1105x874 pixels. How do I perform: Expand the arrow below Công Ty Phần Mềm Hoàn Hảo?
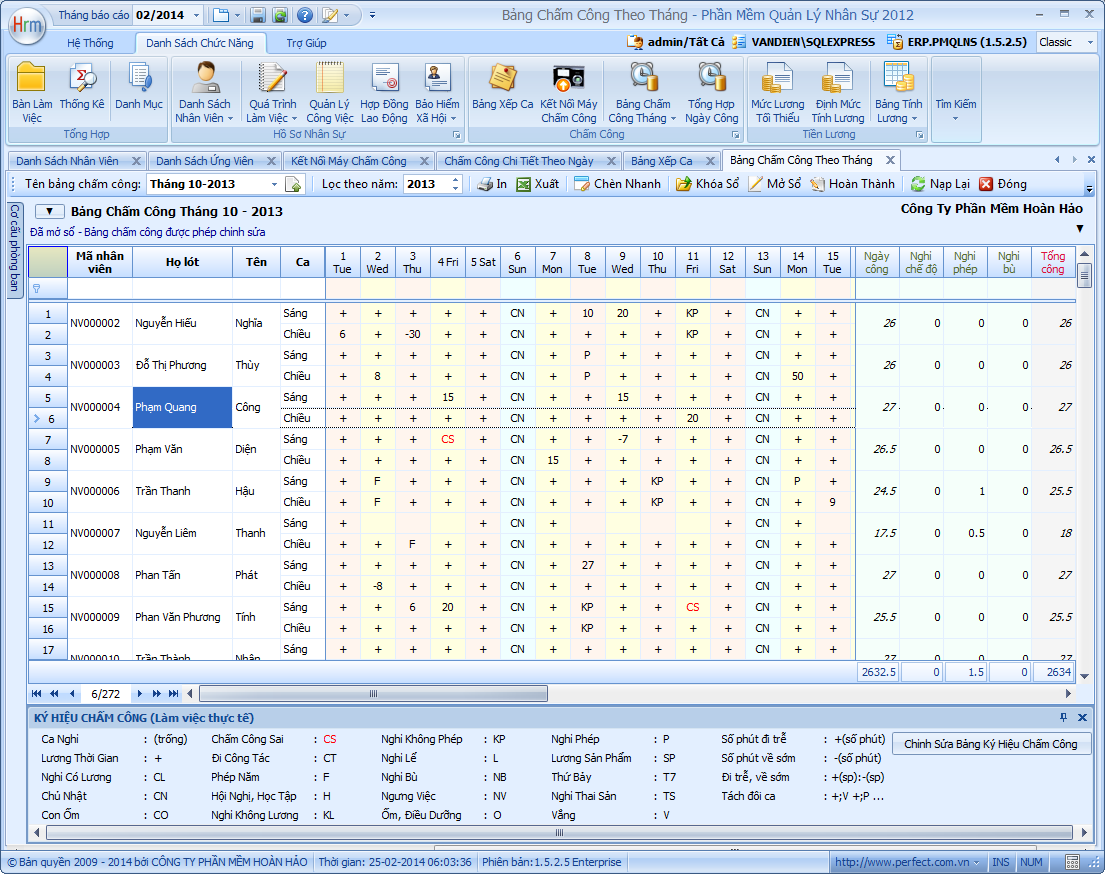1080,228
